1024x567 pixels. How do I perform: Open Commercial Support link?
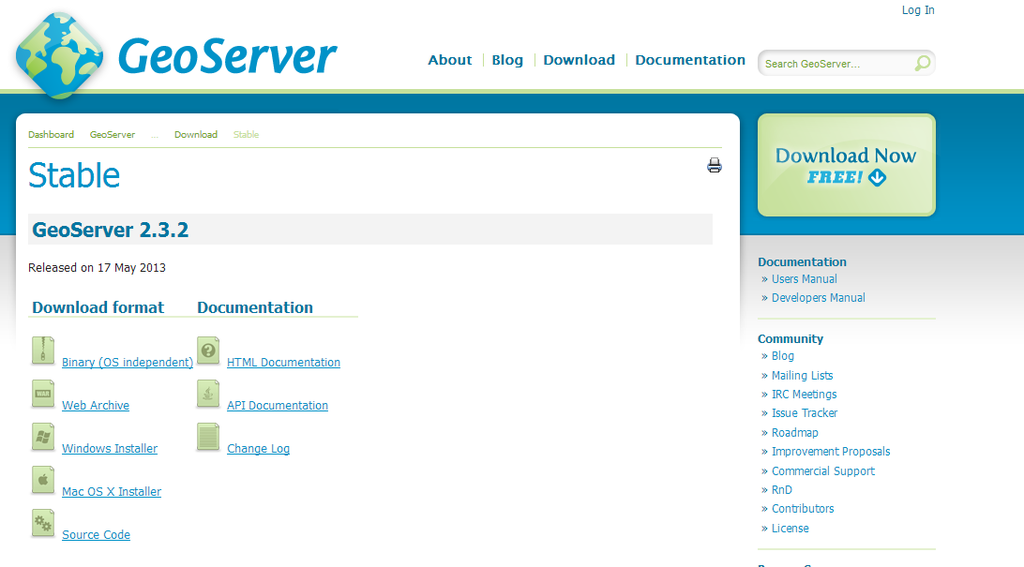(x=823, y=471)
